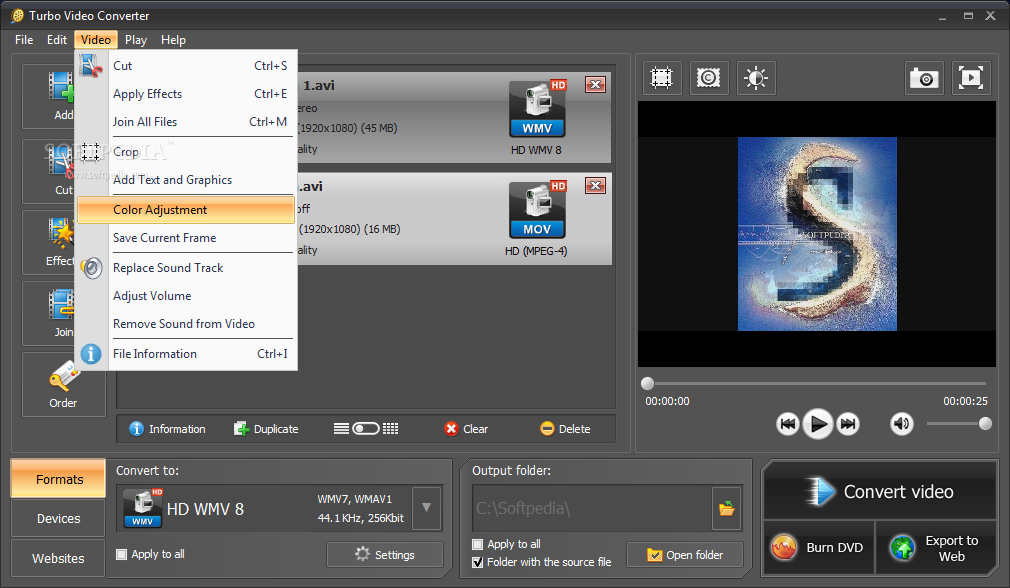
Task: Click the Burn DVD button
Action: [x=819, y=547]
